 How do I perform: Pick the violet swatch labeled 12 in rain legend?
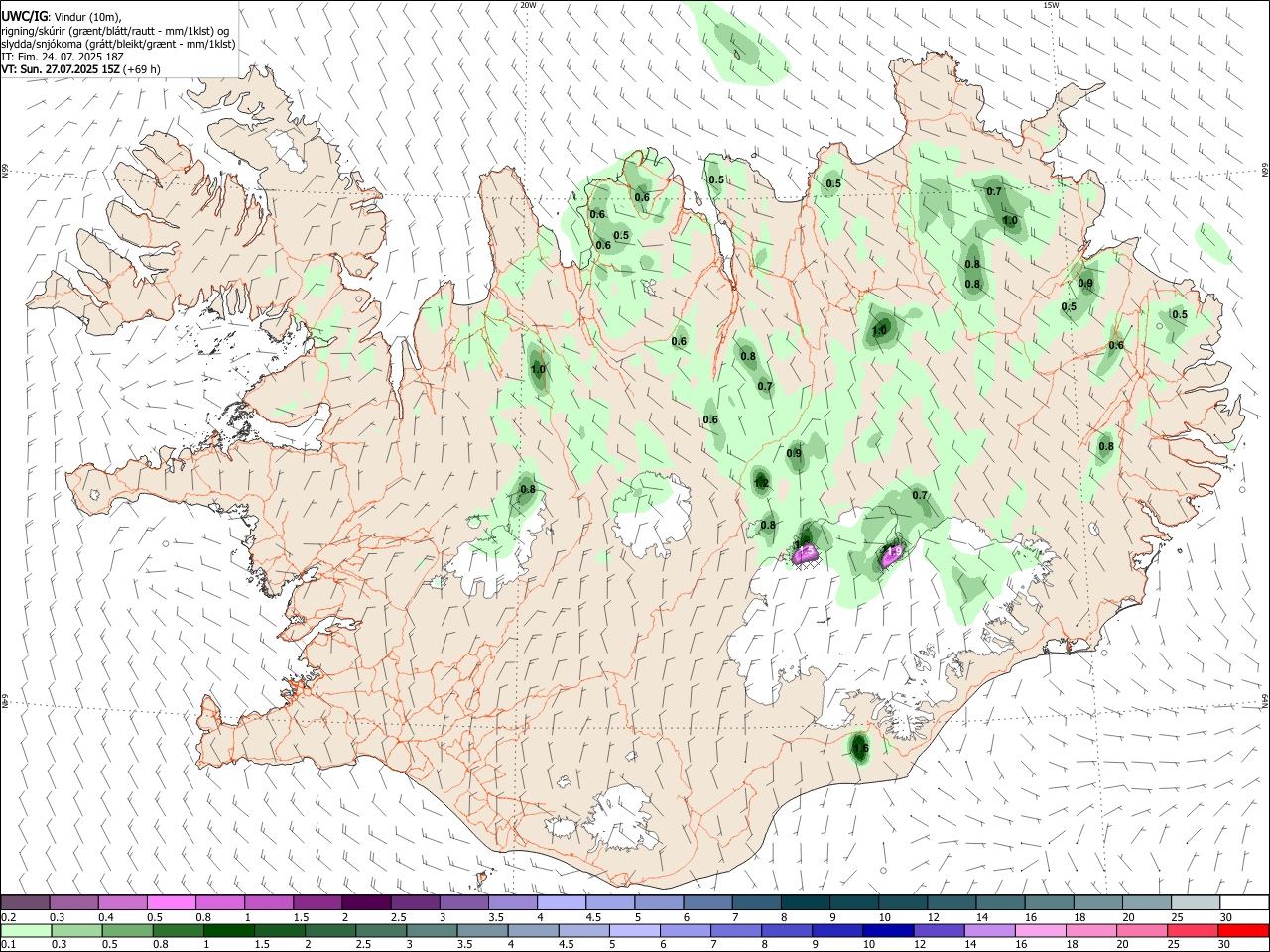click(939, 930)
